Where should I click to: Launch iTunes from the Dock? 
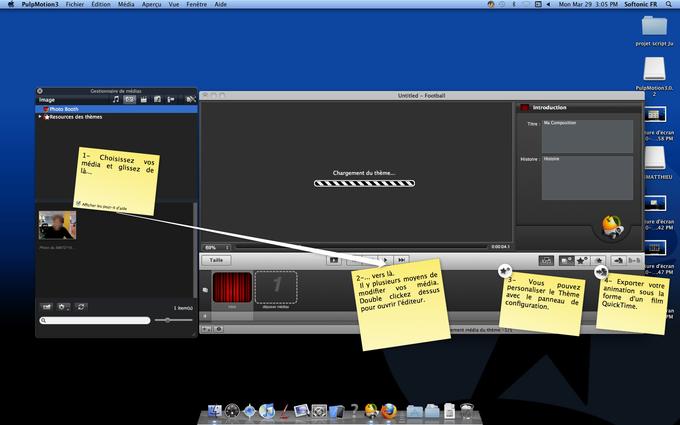267,410
